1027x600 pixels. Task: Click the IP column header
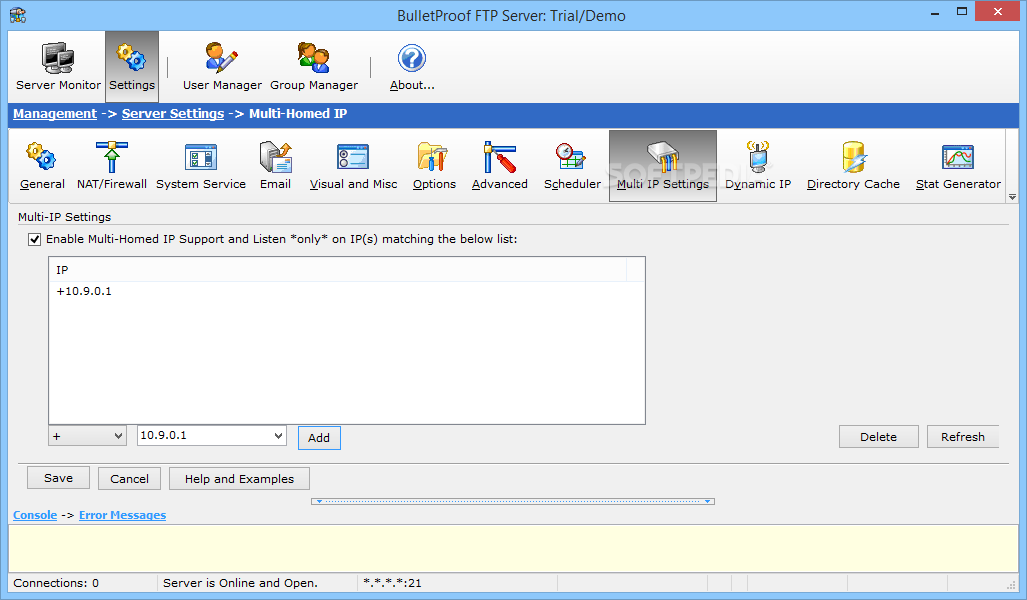337,270
